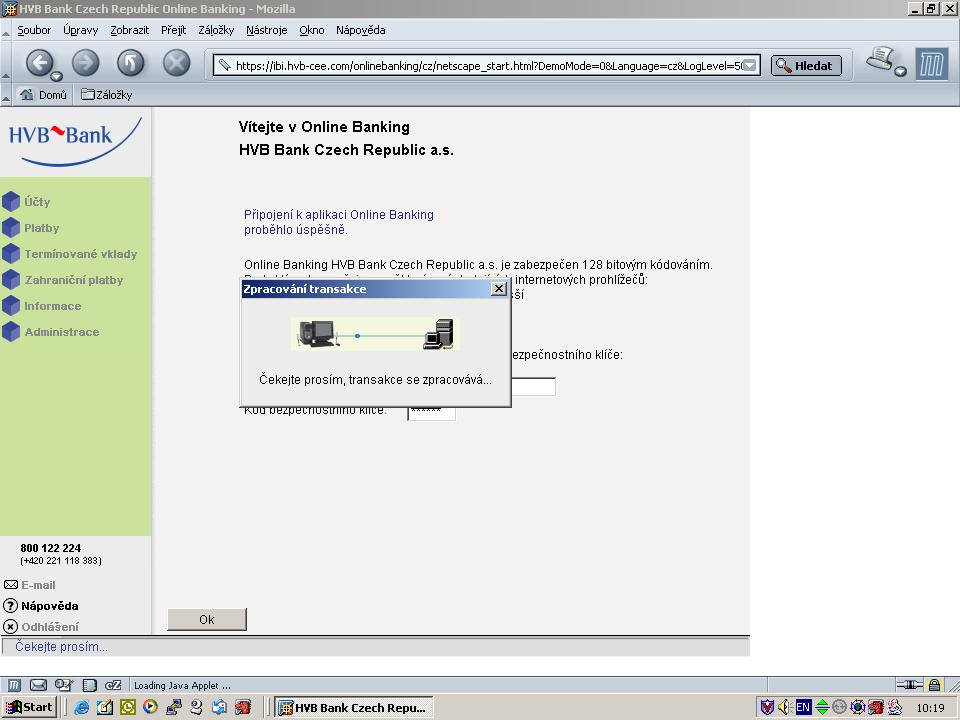960x720 pixels.
Task: Launch Windows Media Player from quick launch
Action: [150, 707]
